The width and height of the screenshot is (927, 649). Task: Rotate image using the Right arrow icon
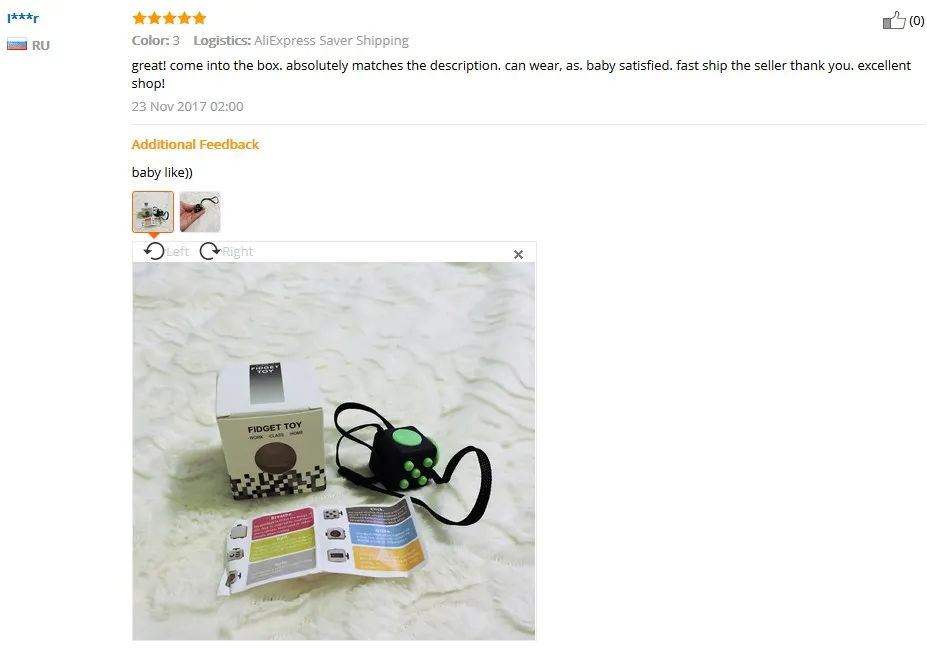coord(209,251)
